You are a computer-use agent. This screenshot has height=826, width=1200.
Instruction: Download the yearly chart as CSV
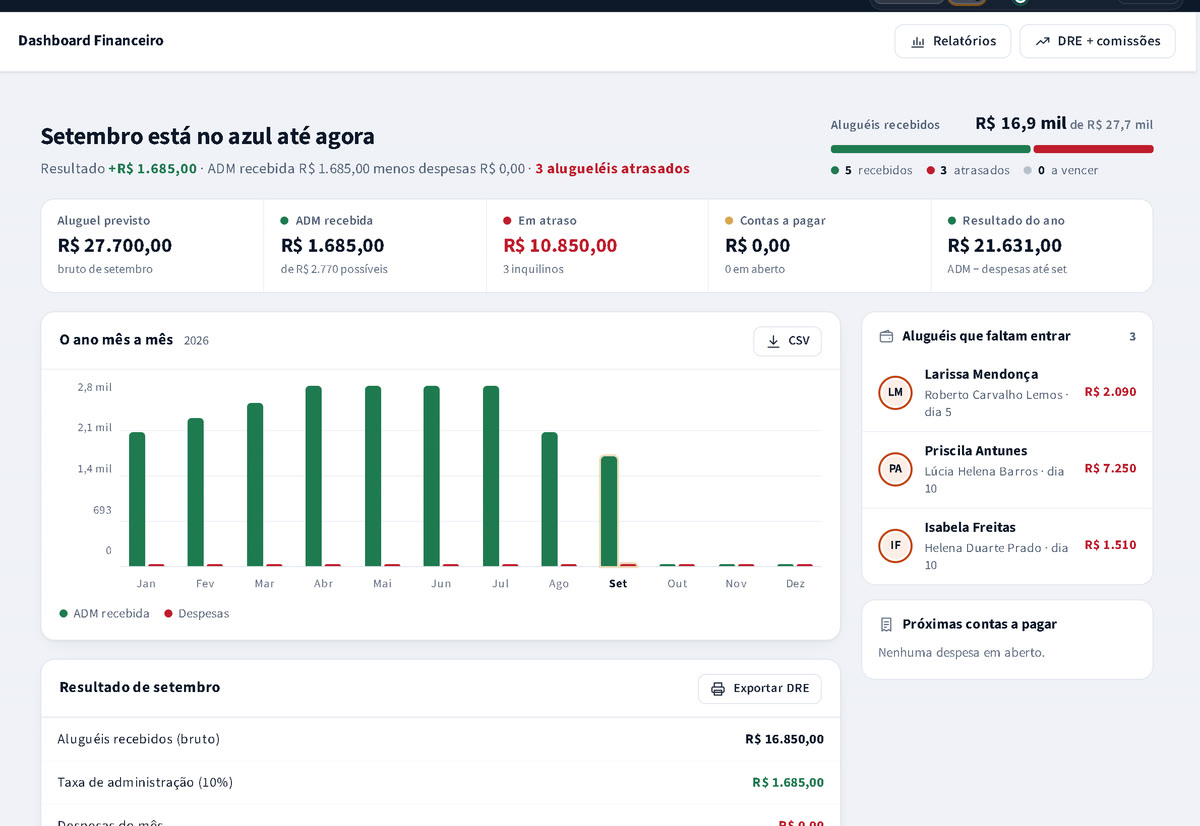[x=787, y=341]
